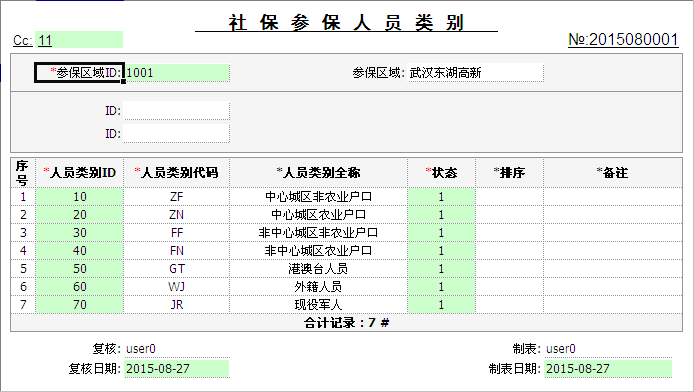Select the ID cell with value 10
This screenshot has height=392, width=694.
(80, 197)
